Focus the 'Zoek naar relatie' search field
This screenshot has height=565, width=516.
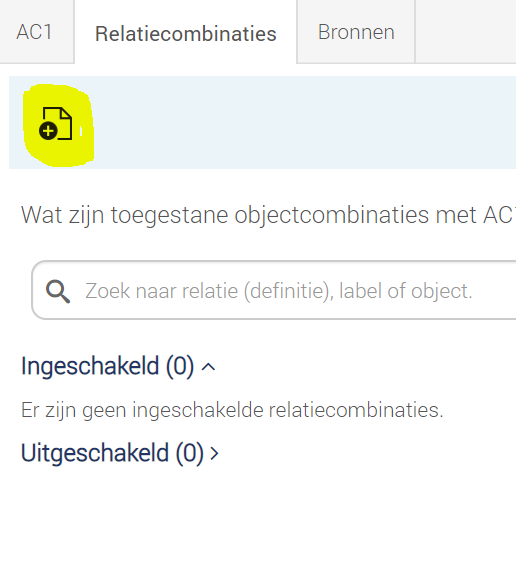tap(274, 290)
